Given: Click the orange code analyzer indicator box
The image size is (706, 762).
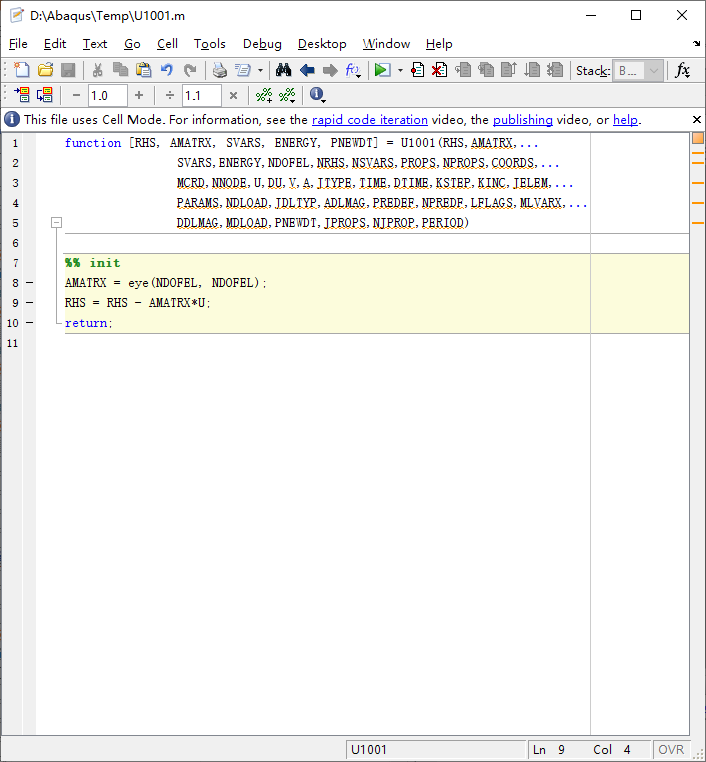Looking at the screenshot, I should (x=698, y=138).
